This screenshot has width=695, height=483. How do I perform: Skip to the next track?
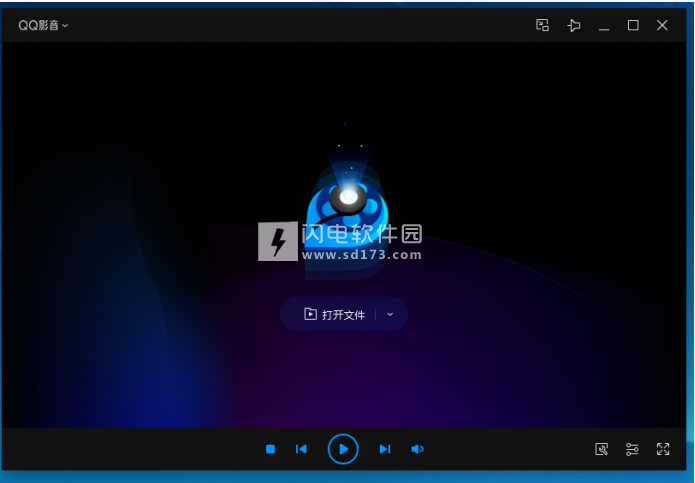tap(385, 449)
